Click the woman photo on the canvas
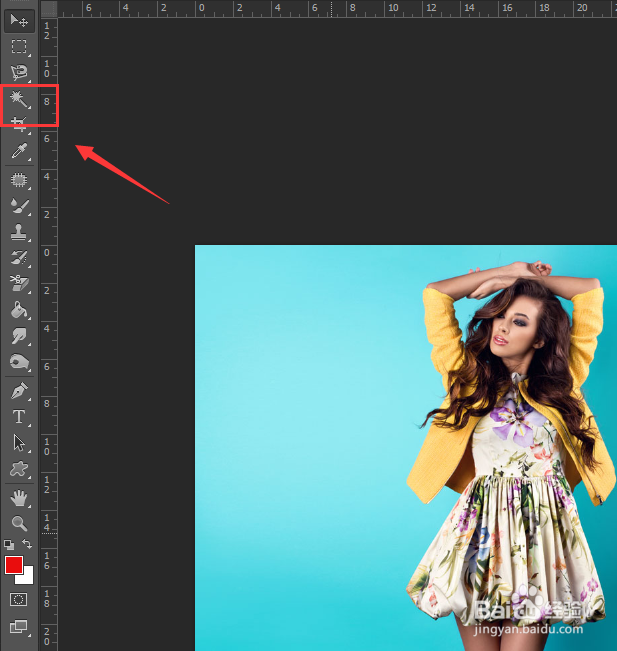Image resolution: width=617 pixels, height=651 pixels. (x=406, y=448)
